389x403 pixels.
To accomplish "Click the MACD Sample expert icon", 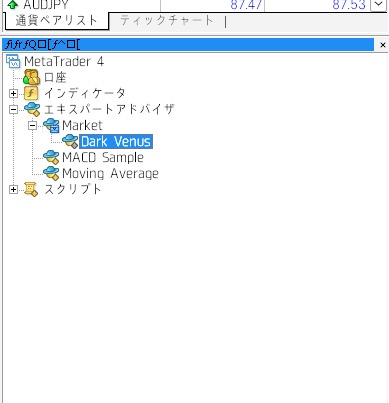I will tap(51, 157).
